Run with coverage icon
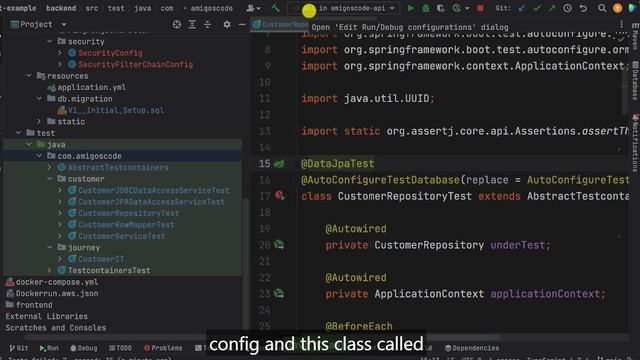Image resolution: width=640 pixels, height=360 pixels. click(441, 8)
